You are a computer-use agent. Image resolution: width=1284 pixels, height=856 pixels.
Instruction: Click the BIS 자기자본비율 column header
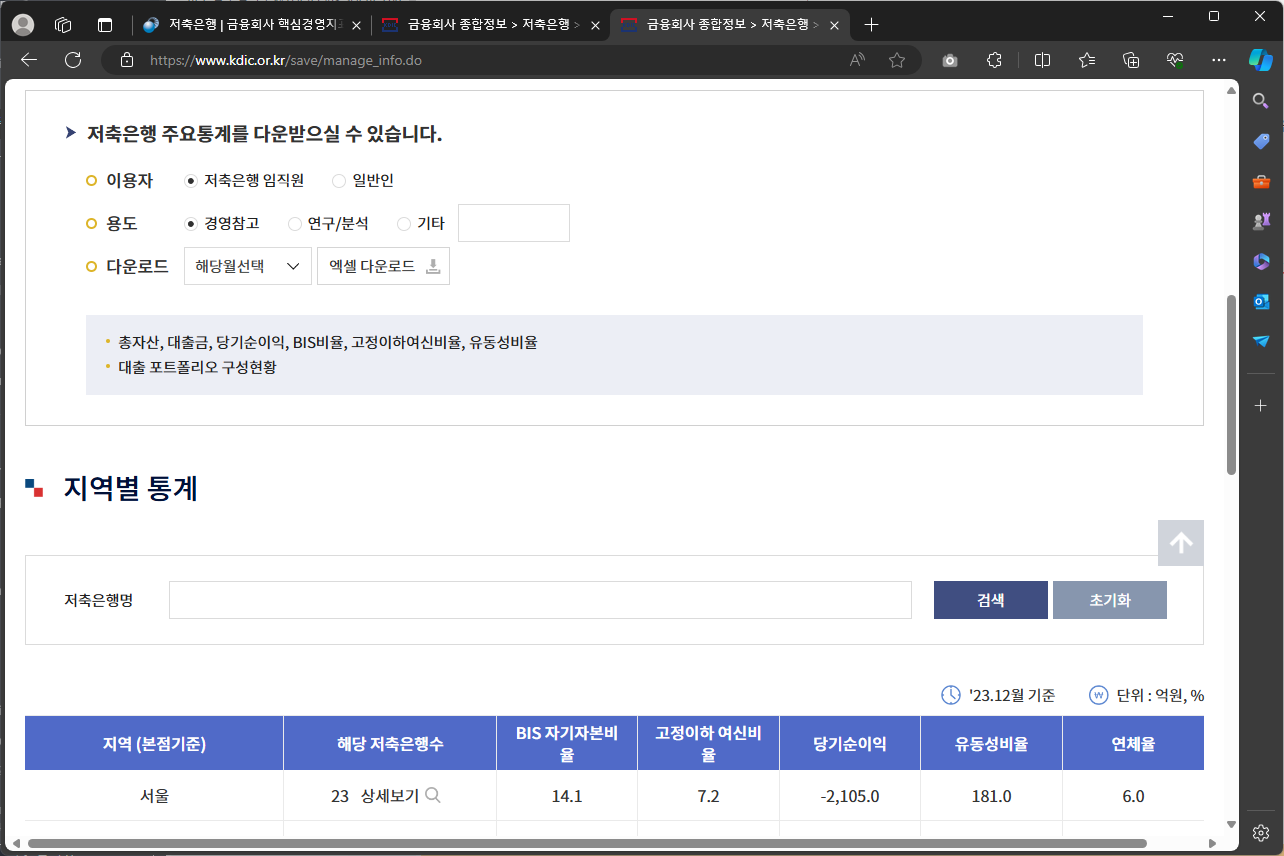567,743
